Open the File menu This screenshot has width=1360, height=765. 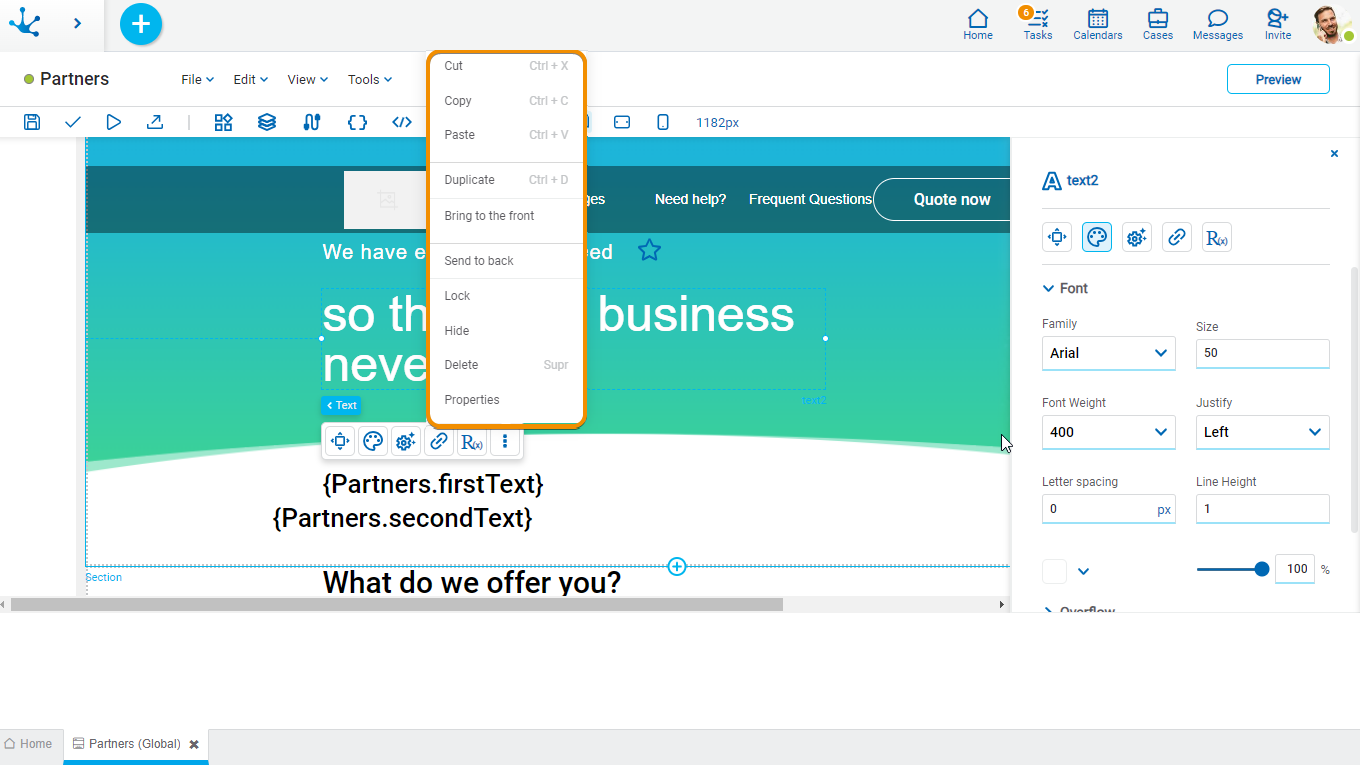(x=197, y=79)
